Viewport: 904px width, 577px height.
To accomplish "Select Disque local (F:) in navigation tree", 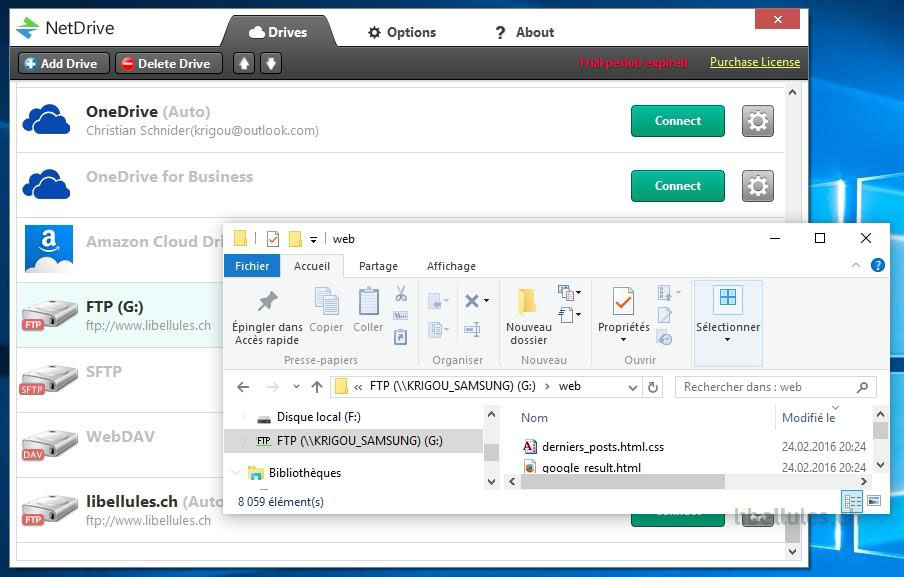I will pyautogui.click(x=318, y=417).
